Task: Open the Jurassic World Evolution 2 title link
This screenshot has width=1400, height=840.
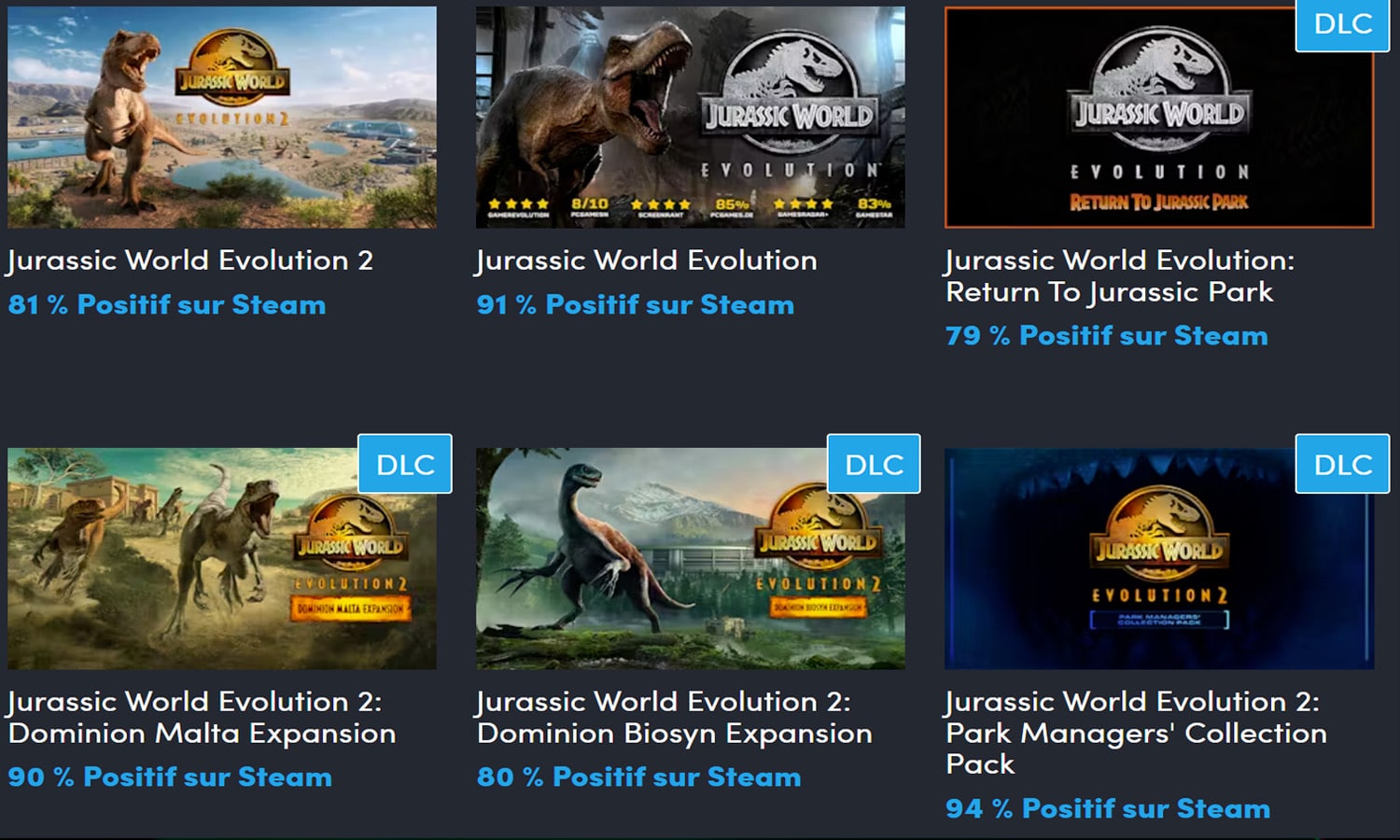Action: (x=190, y=260)
